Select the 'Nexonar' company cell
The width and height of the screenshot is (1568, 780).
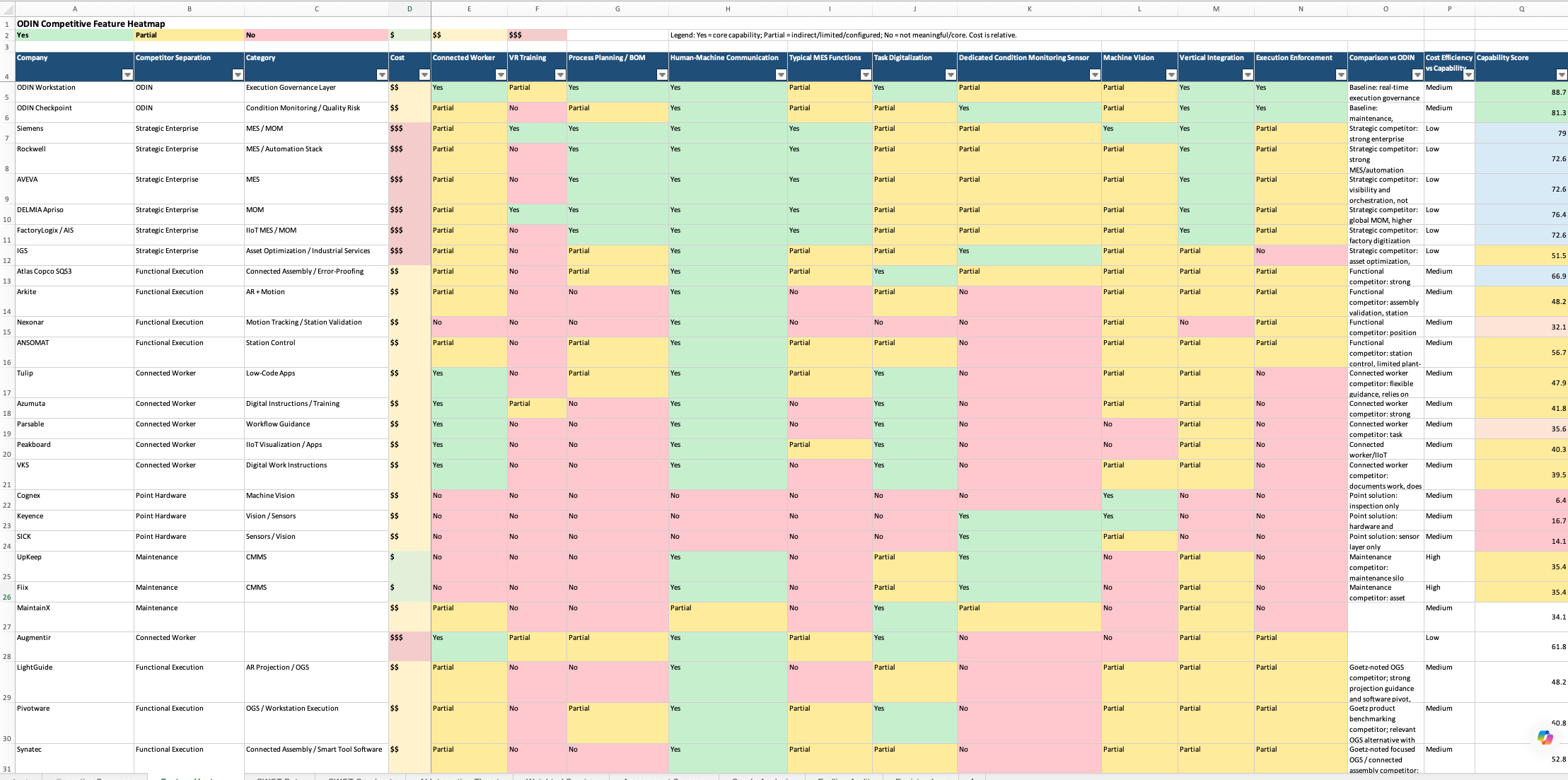(x=74, y=327)
